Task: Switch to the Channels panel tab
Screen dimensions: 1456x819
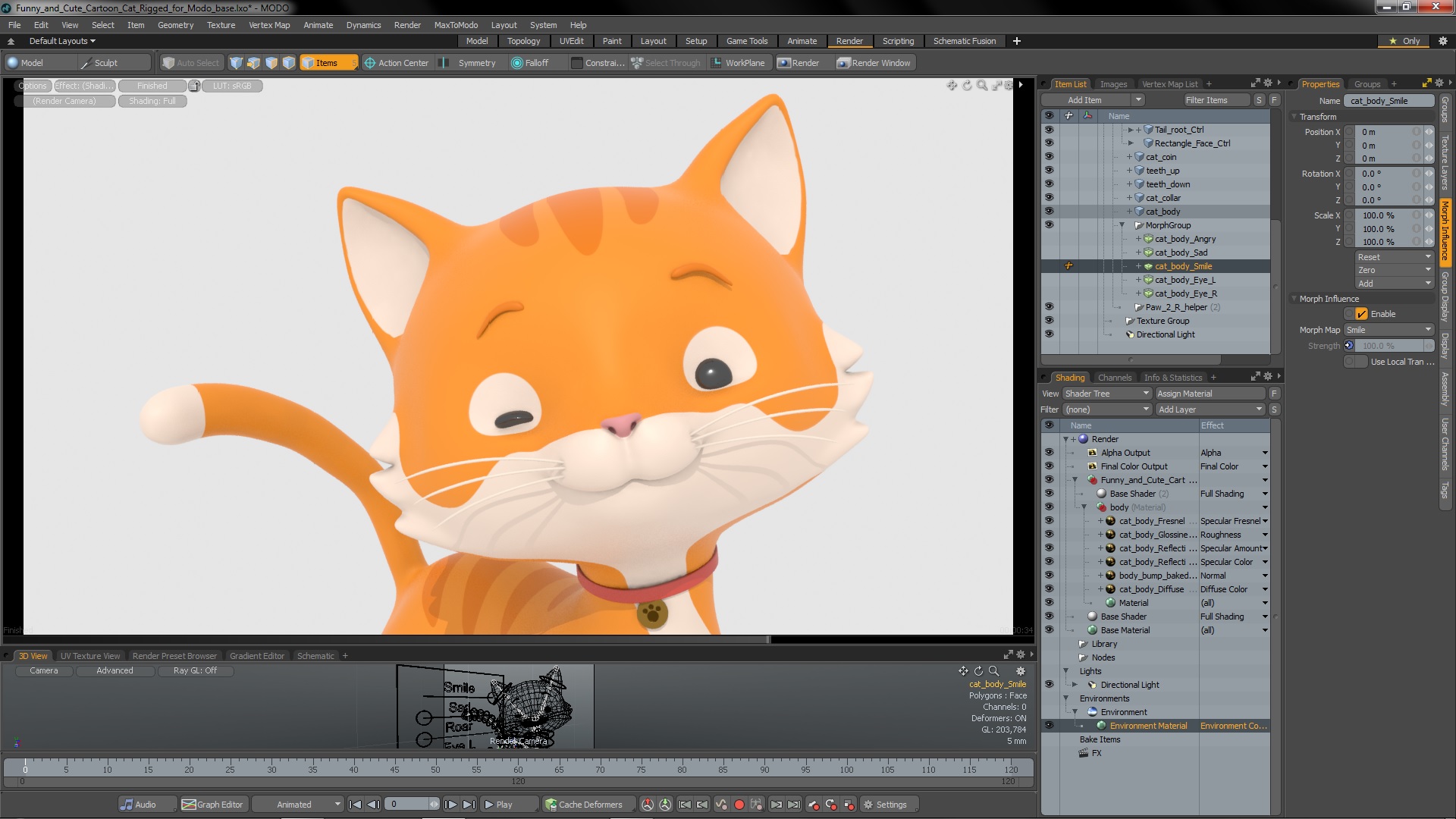Action: pyautogui.click(x=1113, y=376)
